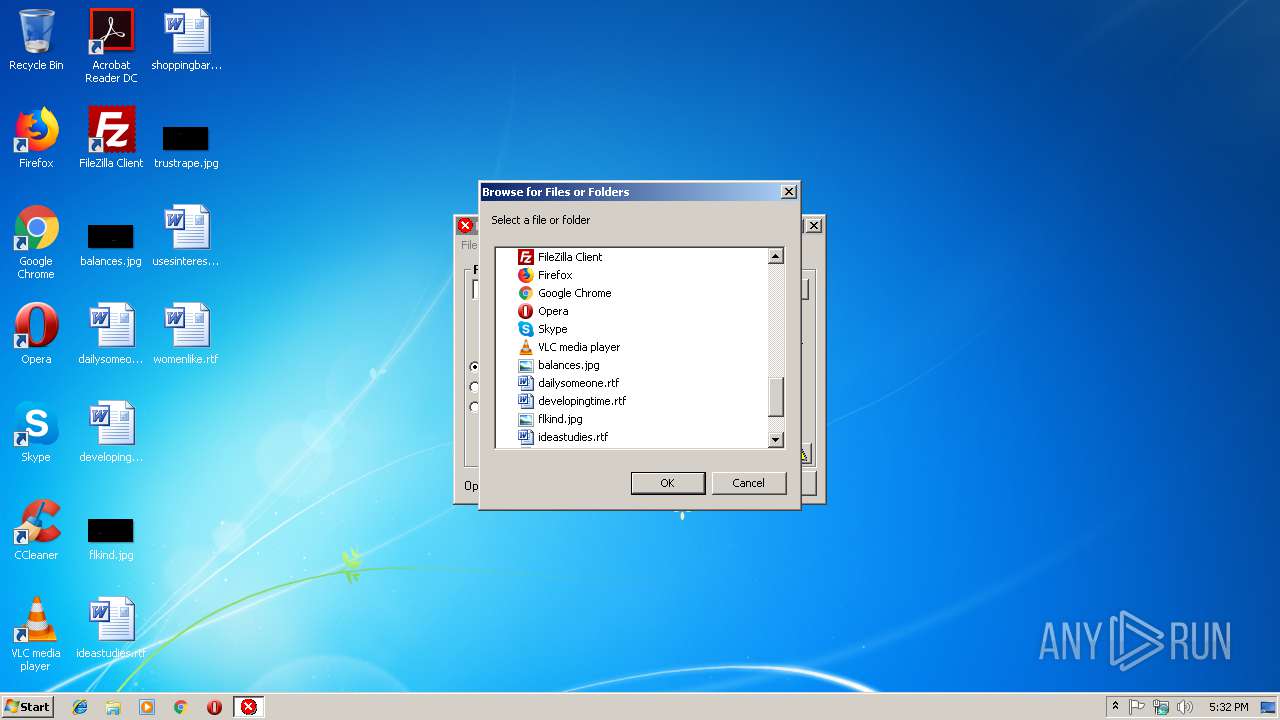Open the clock showing 5:32 PM

pyautogui.click(x=1228, y=707)
